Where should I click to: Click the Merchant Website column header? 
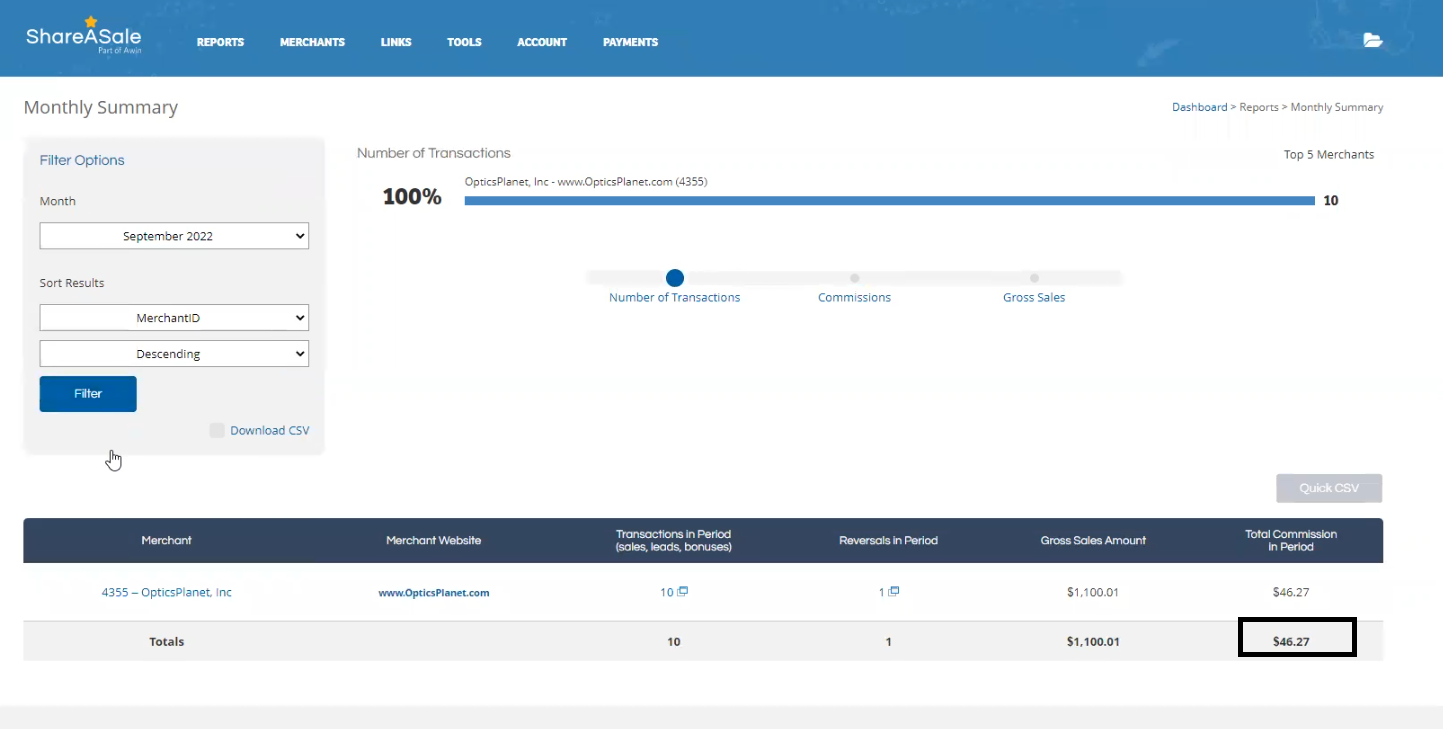click(x=434, y=540)
